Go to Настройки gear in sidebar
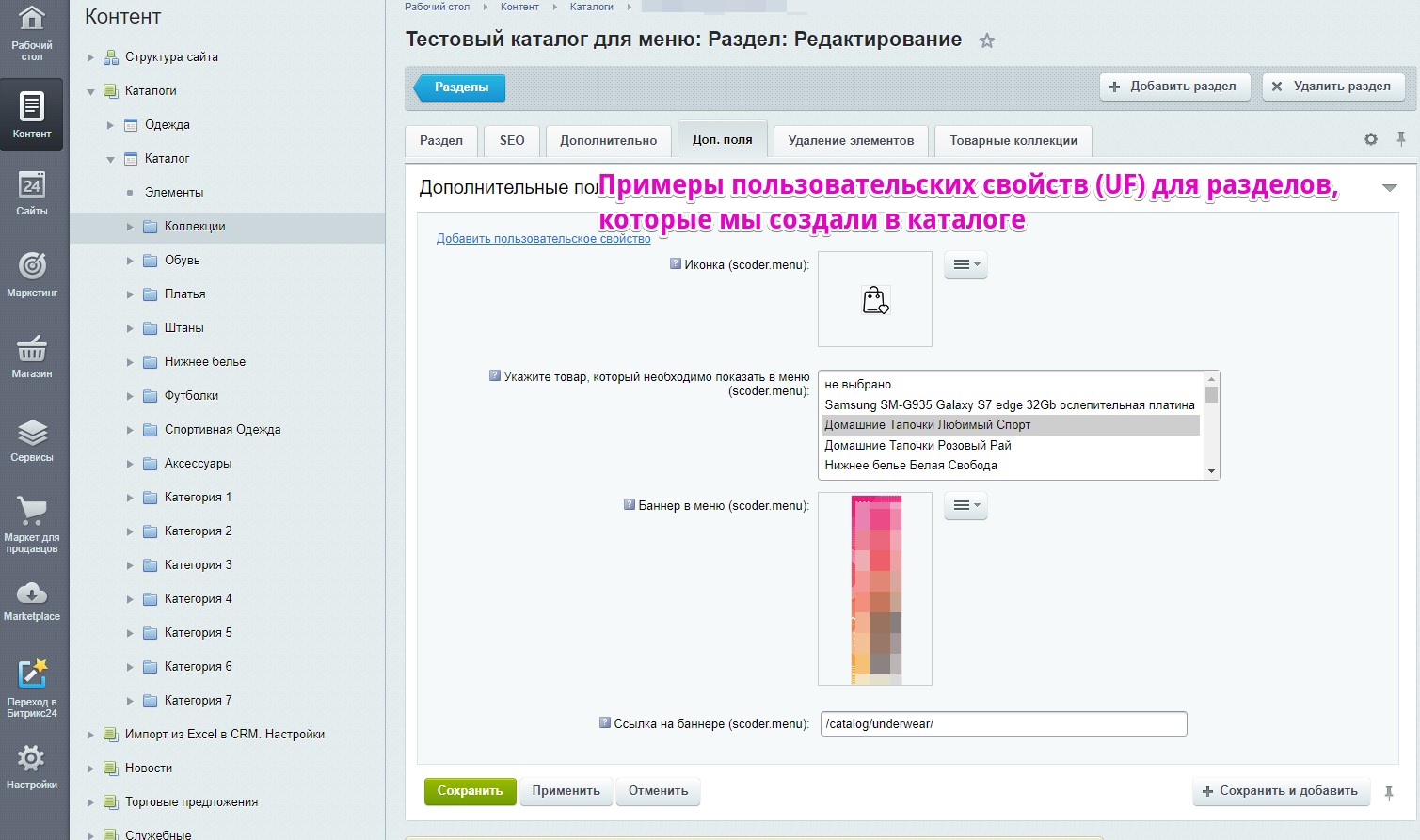 point(32,766)
